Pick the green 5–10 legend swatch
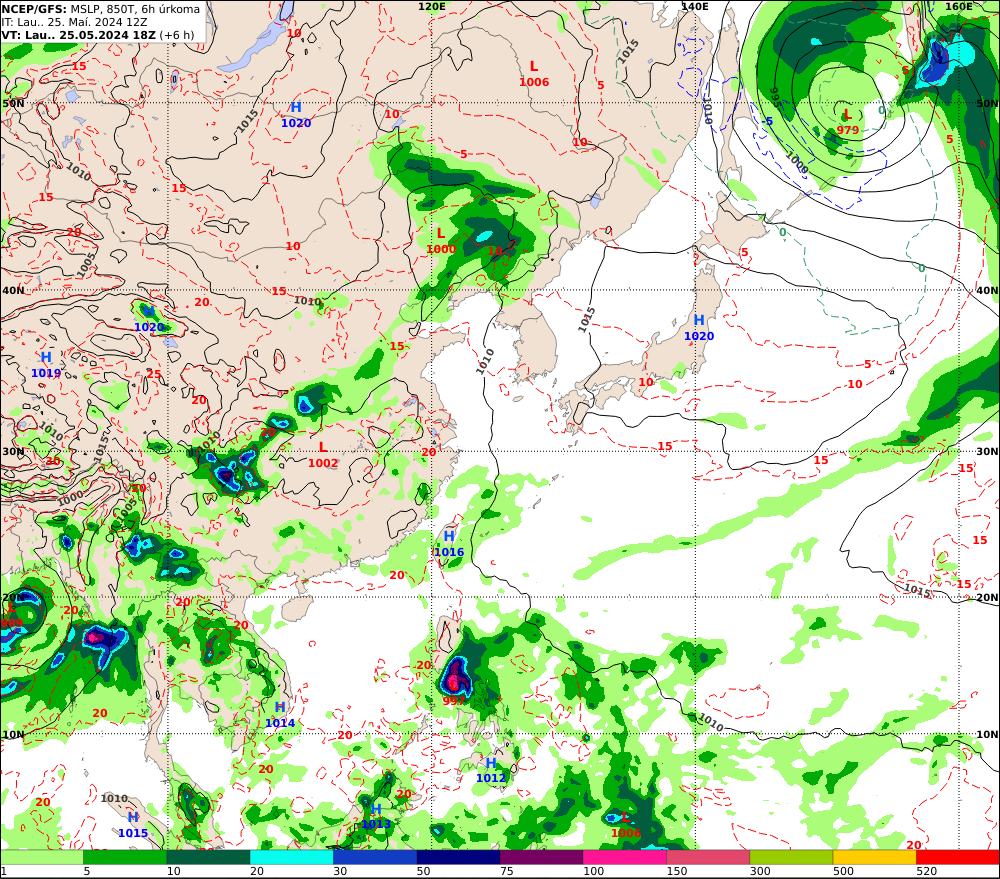Screen dimensions: 1000x879 pos(125,857)
